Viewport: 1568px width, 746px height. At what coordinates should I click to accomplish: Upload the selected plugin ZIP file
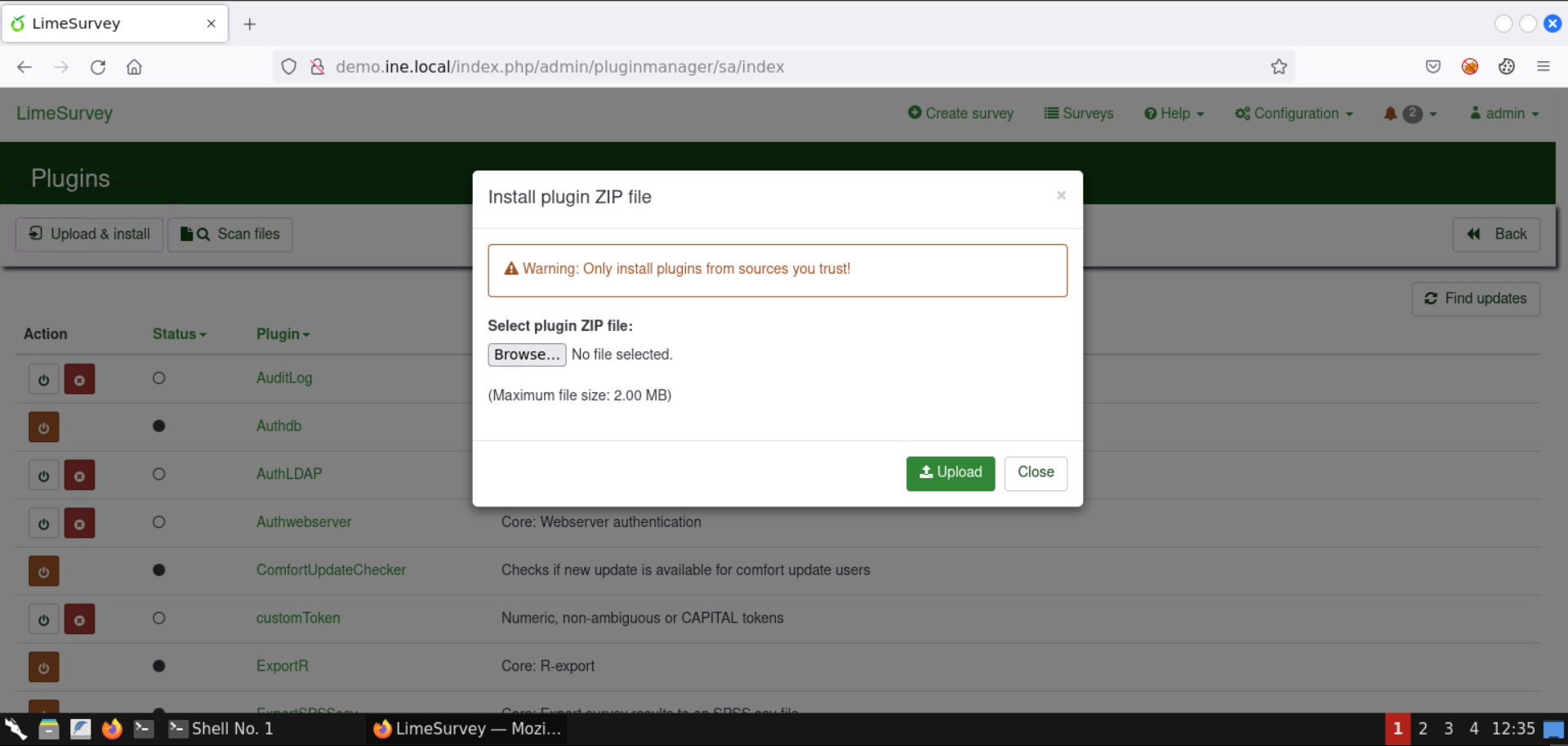(x=950, y=473)
